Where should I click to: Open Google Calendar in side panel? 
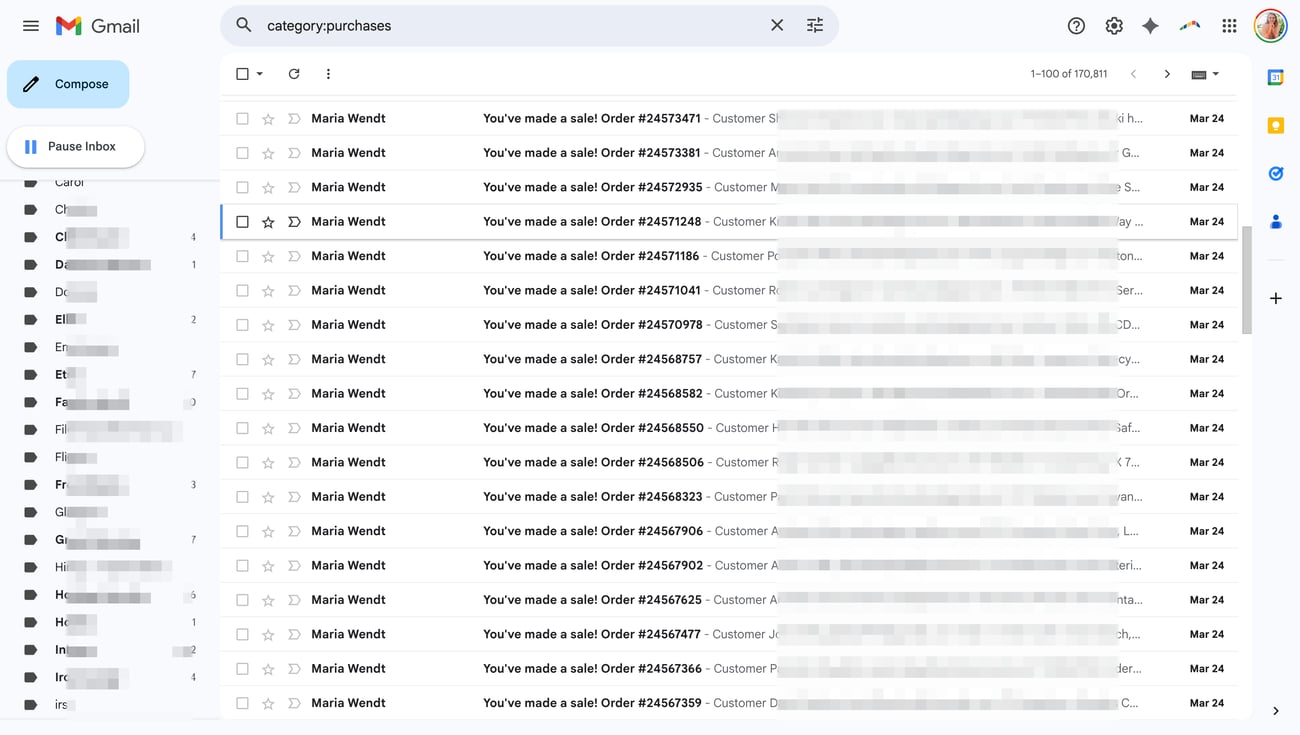(x=1275, y=78)
